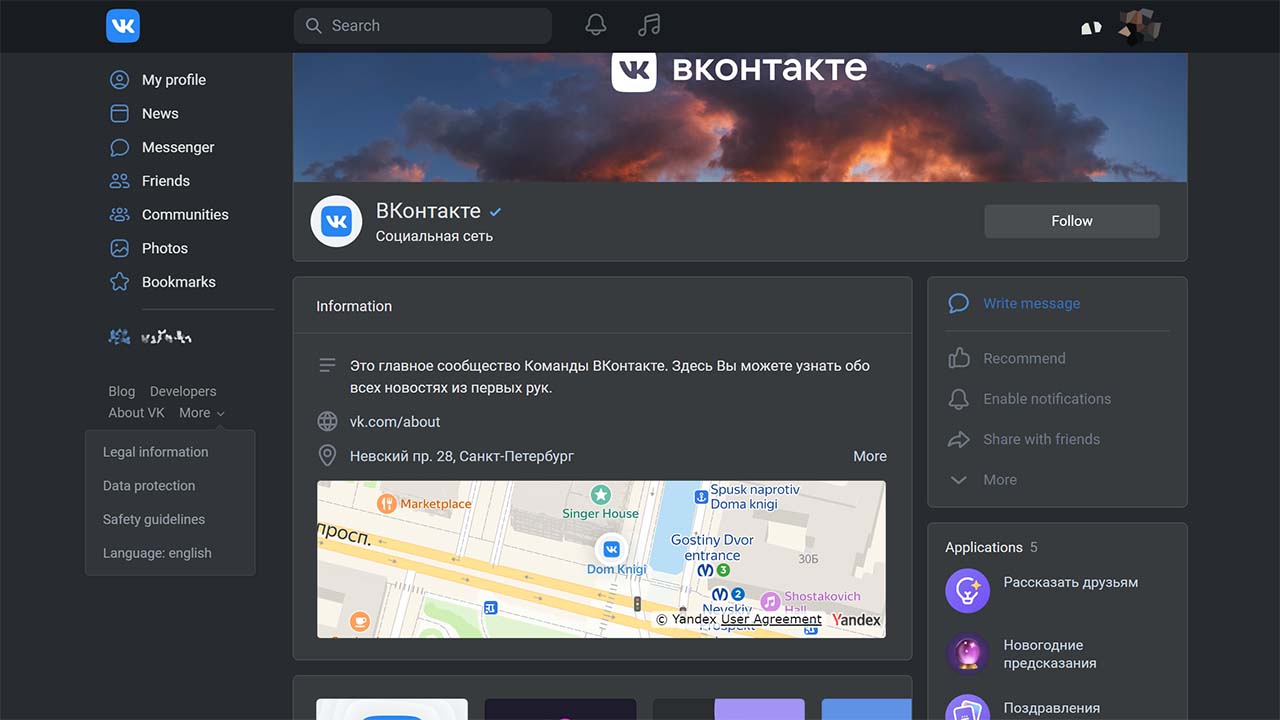Image resolution: width=1280 pixels, height=720 pixels.
Task: Click the Dom Knigi VK marker on the map
Action: pos(610,549)
